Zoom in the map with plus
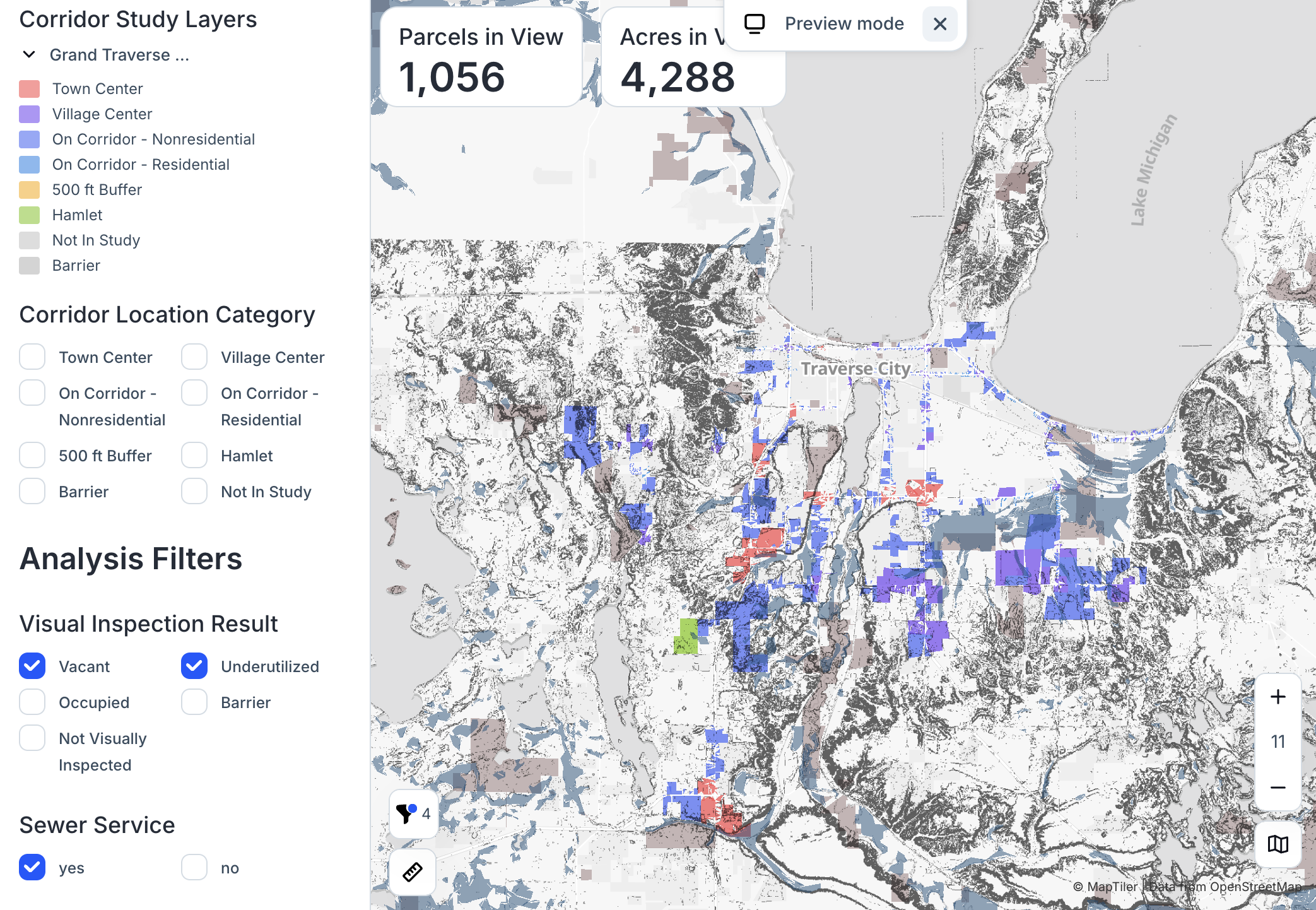Screen dimensions: 1316x910 point(1278,697)
